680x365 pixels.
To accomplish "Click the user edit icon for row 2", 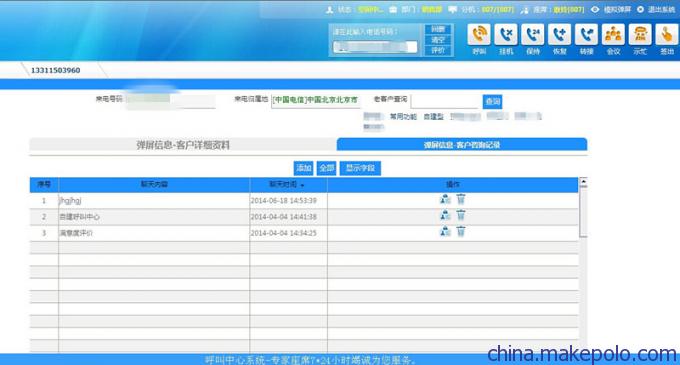I will point(445,215).
